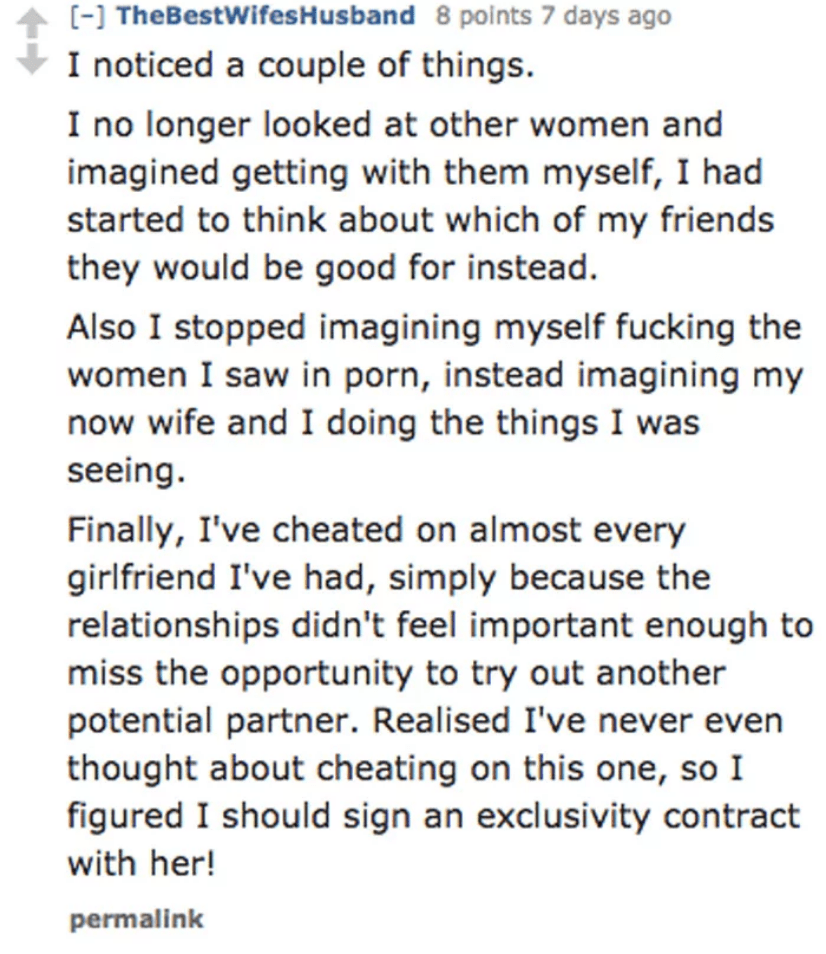The height and width of the screenshot is (954, 826).
Task: Click the word 'seeing.' ending the third paragraph
Action: [126, 470]
